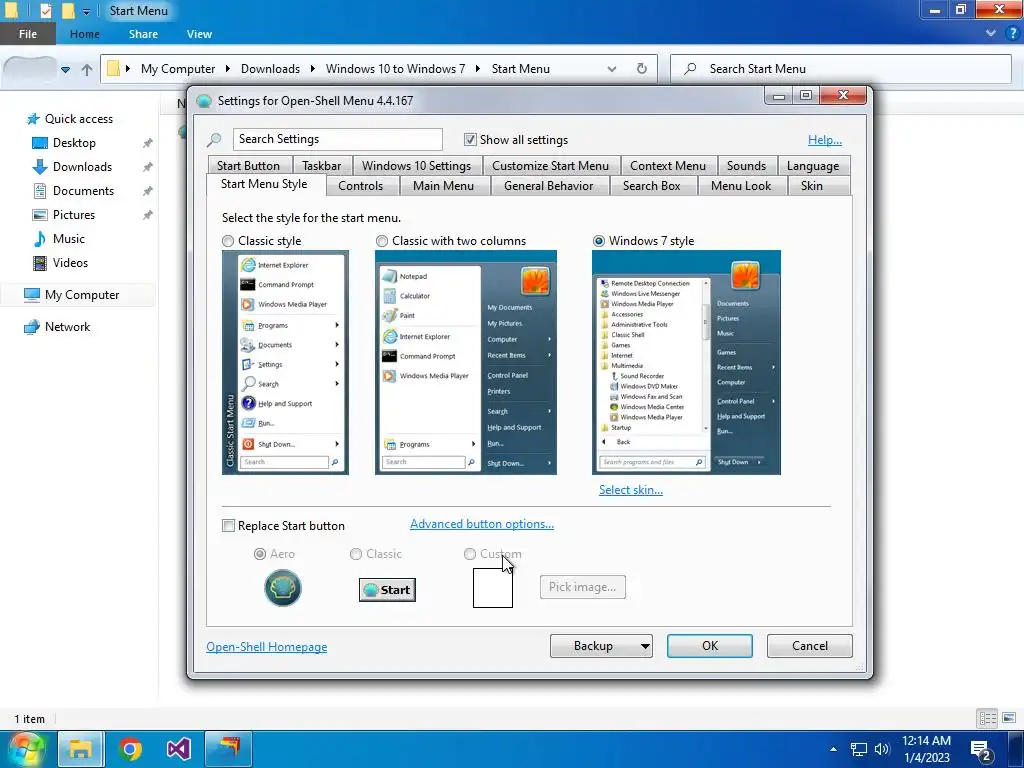
Task: Select the Classic style radio button
Action: pyautogui.click(x=228, y=241)
